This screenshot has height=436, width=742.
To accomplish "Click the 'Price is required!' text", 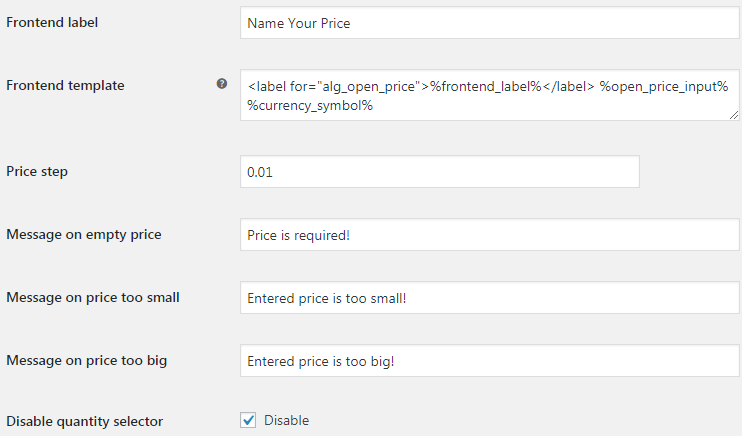I will pyautogui.click(x=298, y=235).
